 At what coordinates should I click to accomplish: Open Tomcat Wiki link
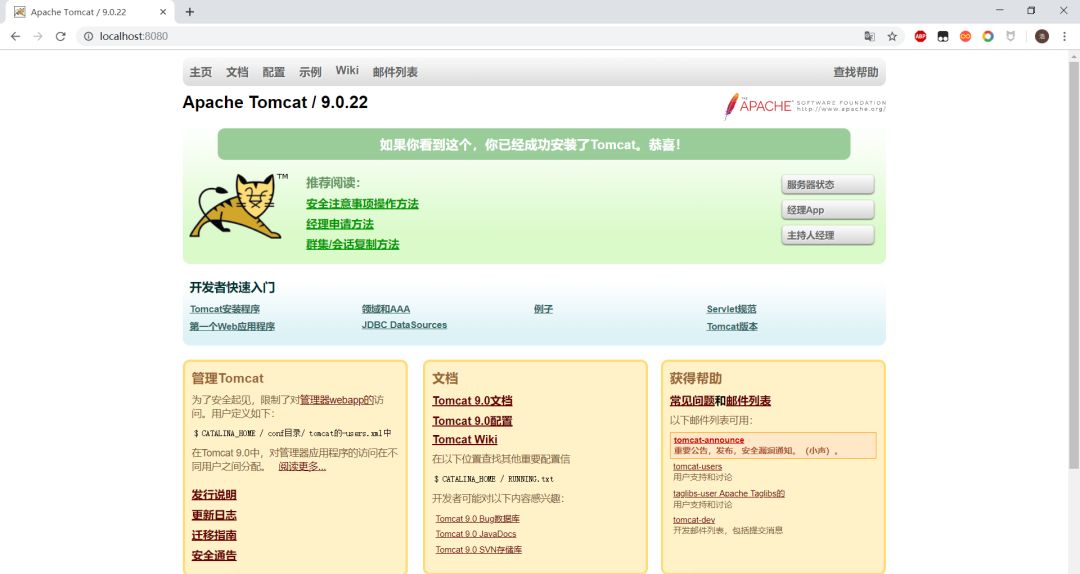465,440
